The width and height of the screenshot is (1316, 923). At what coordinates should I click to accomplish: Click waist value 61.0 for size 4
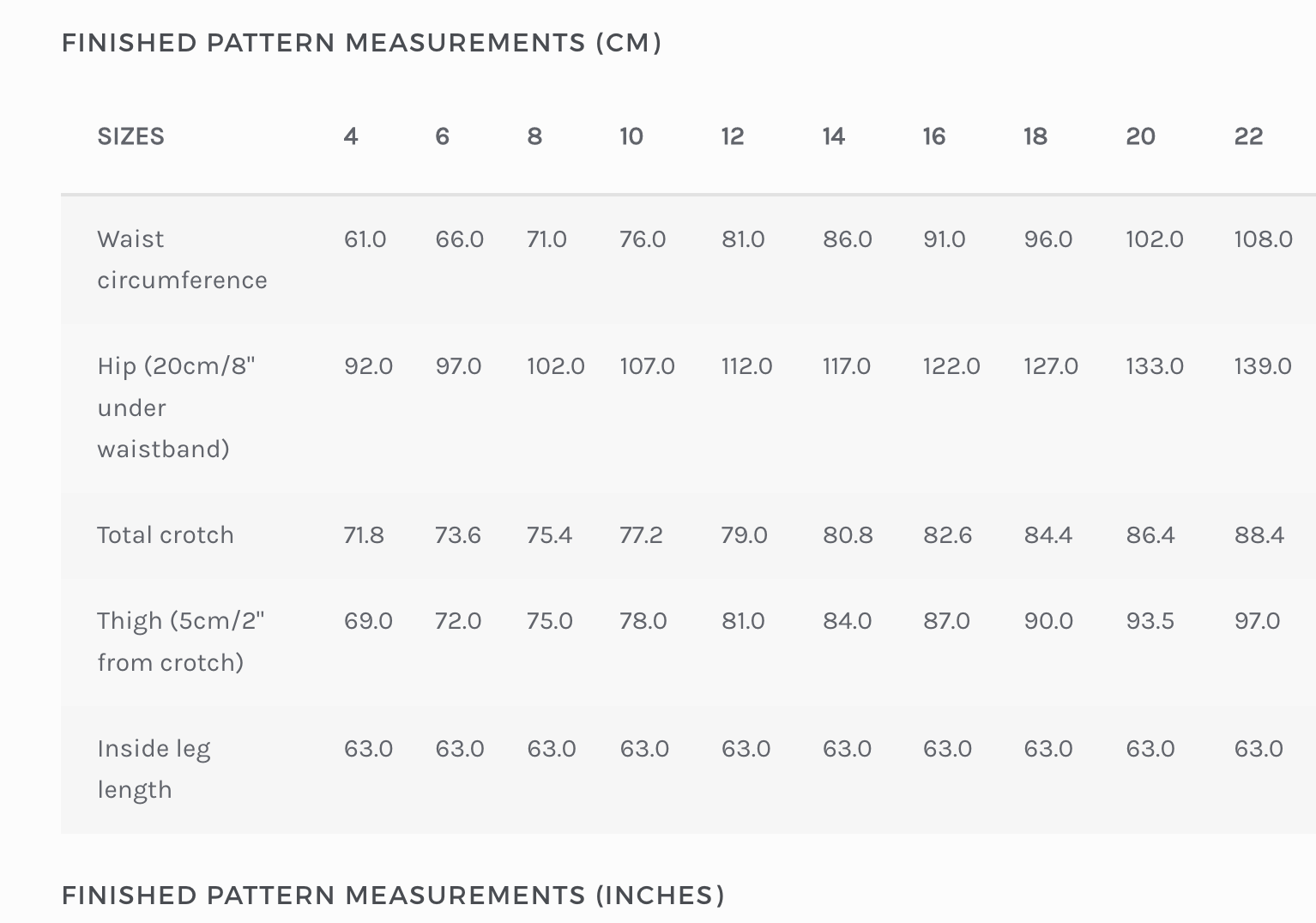[x=365, y=239]
